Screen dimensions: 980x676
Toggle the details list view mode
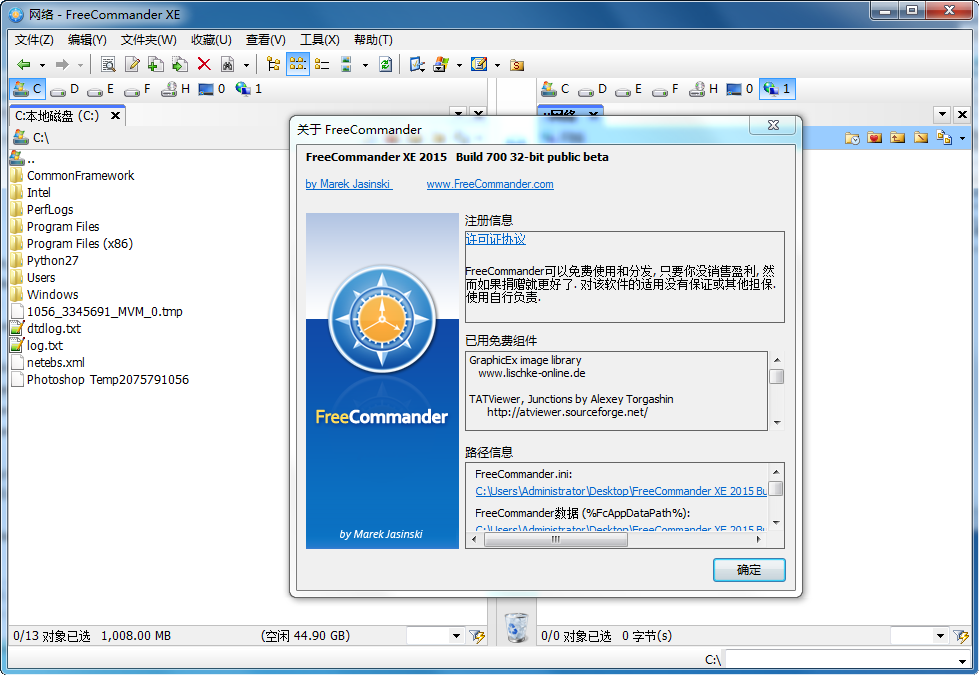[x=322, y=64]
